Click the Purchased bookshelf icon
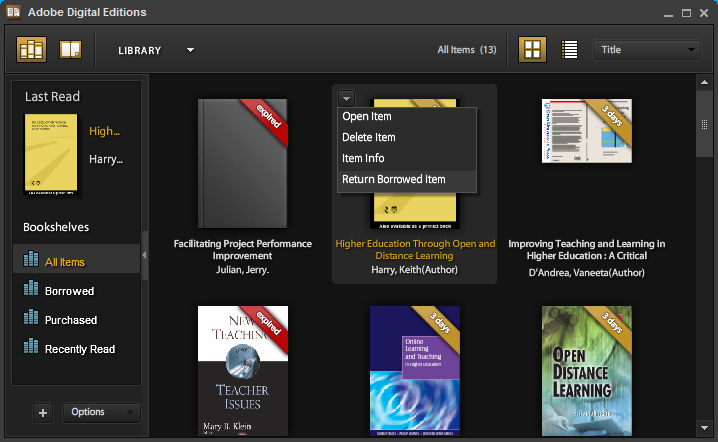 click(x=31, y=316)
